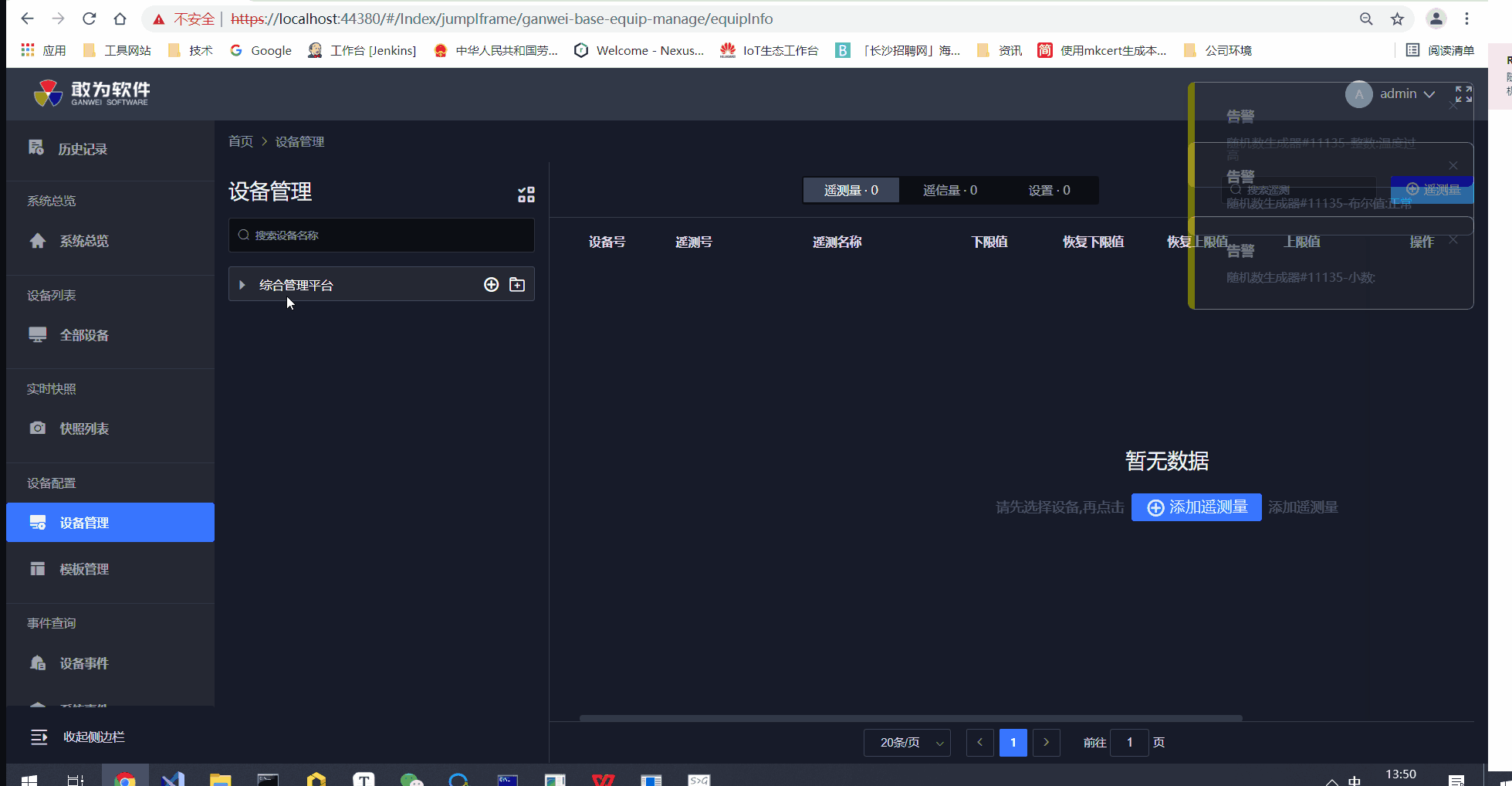Click the Chrome icon in the taskbar
1512x786 pixels.
click(x=124, y=779)
